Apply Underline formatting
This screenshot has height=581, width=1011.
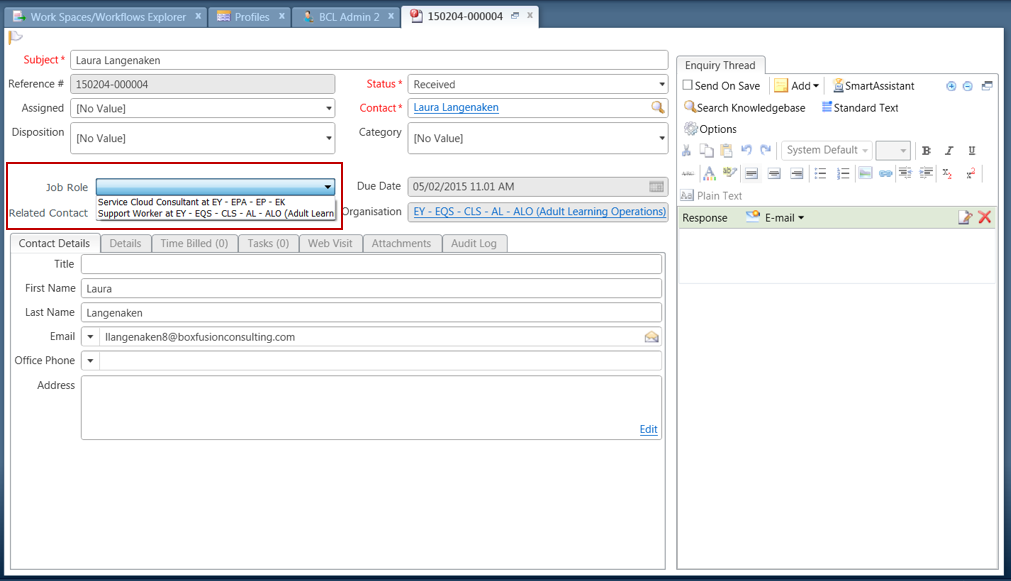972,150
